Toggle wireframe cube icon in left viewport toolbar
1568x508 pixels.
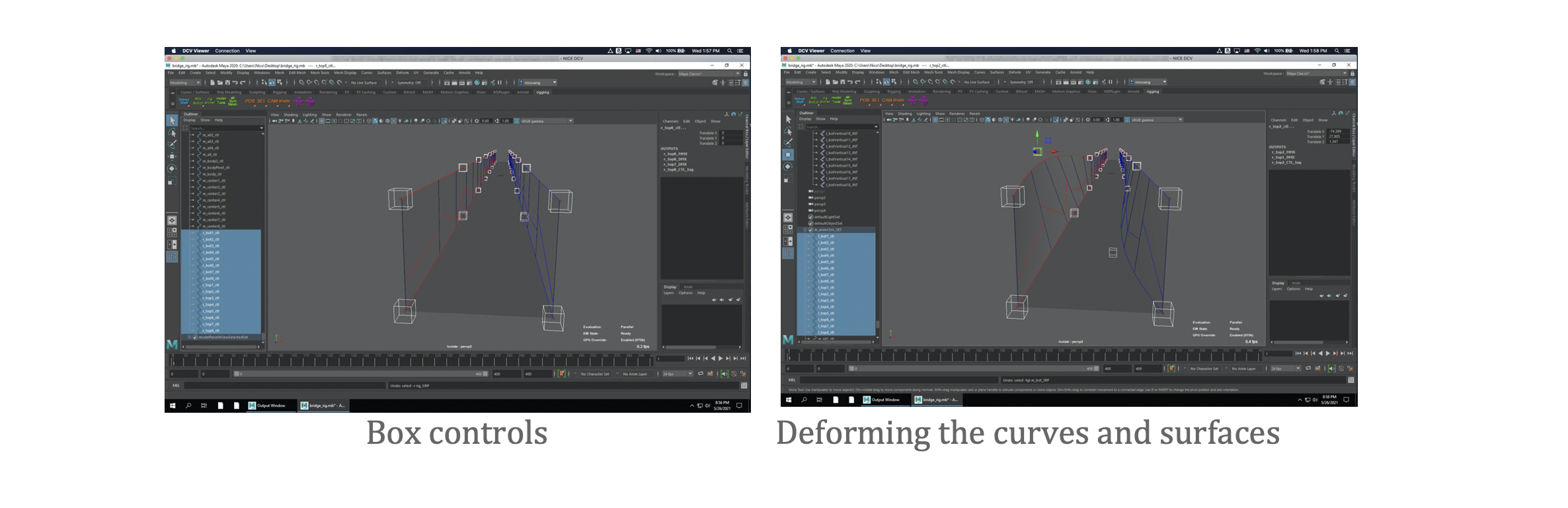pyautogui.click(x=370, y=121)
